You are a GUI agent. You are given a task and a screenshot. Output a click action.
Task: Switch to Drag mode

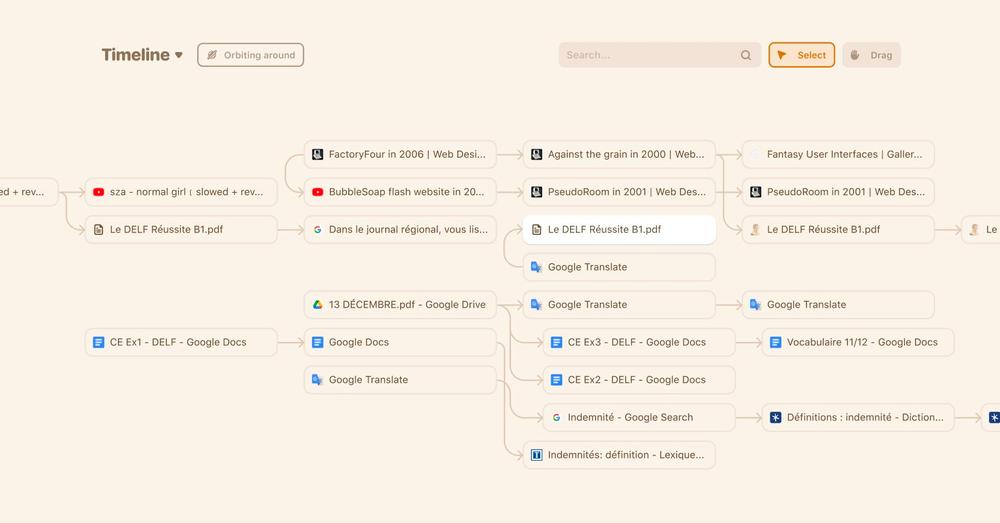(x=872, y=55)
